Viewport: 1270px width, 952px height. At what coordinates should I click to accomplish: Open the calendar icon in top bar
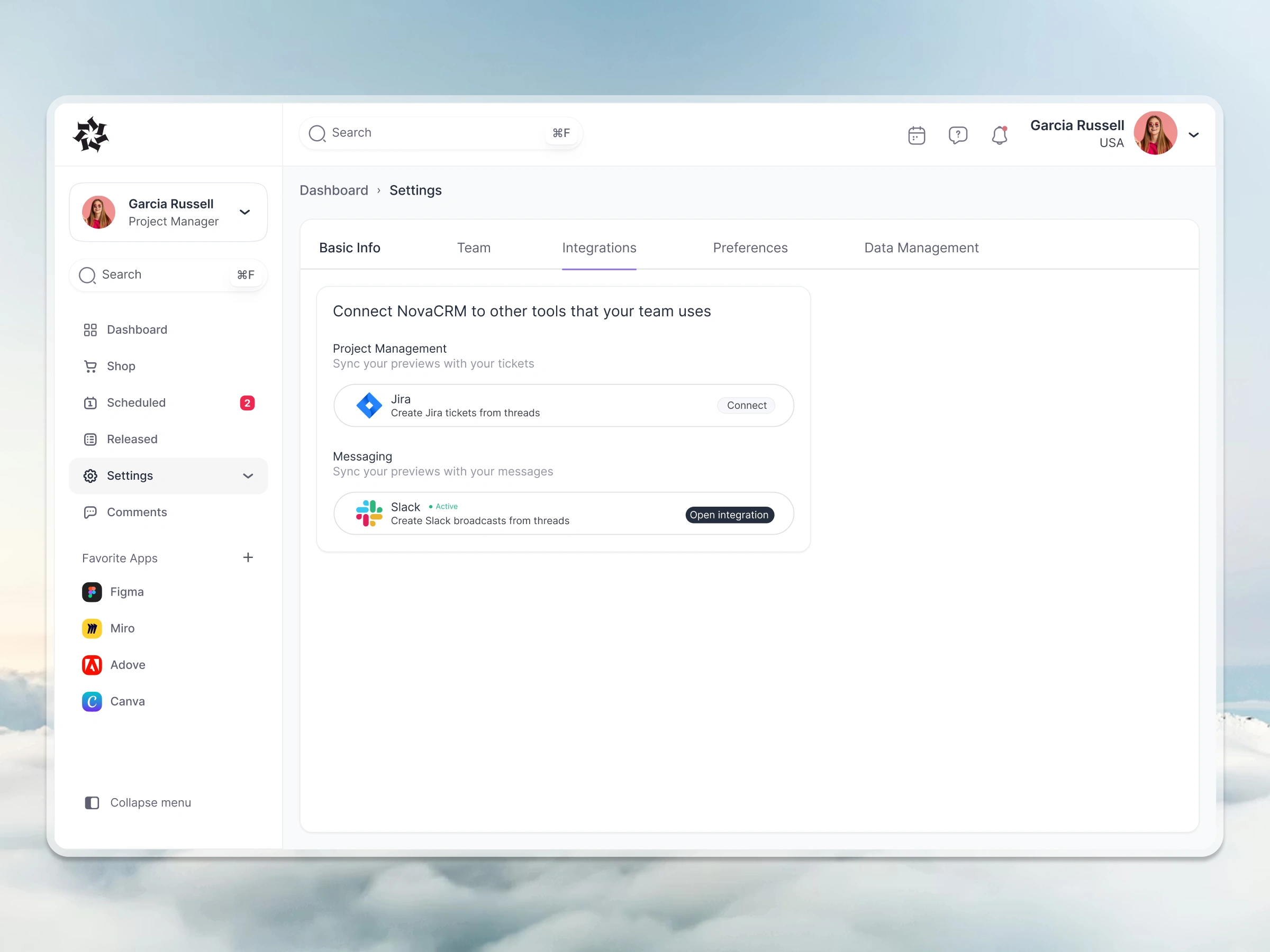(917, 135)
